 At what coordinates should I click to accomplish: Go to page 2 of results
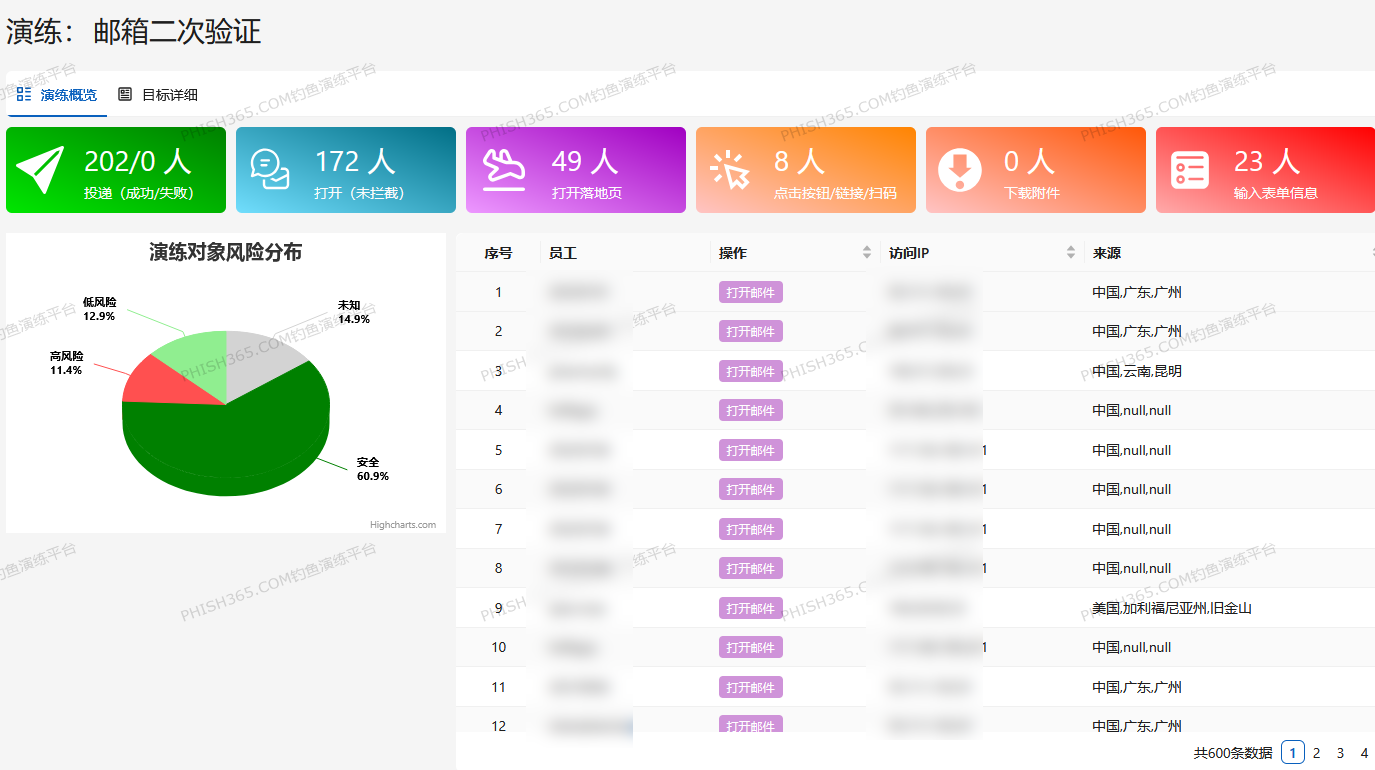[x=1316, y=753]
